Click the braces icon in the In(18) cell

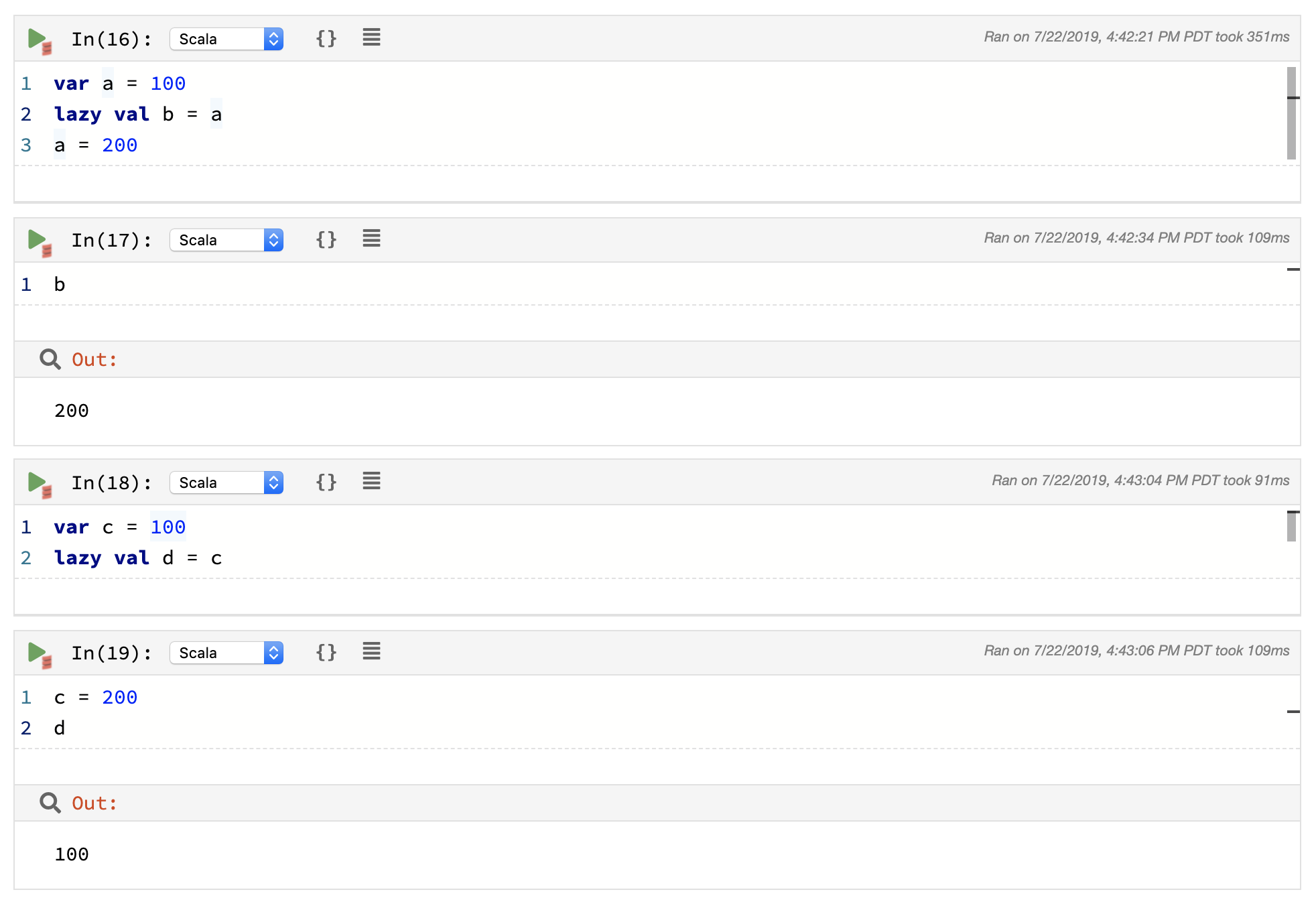[326, 481]
